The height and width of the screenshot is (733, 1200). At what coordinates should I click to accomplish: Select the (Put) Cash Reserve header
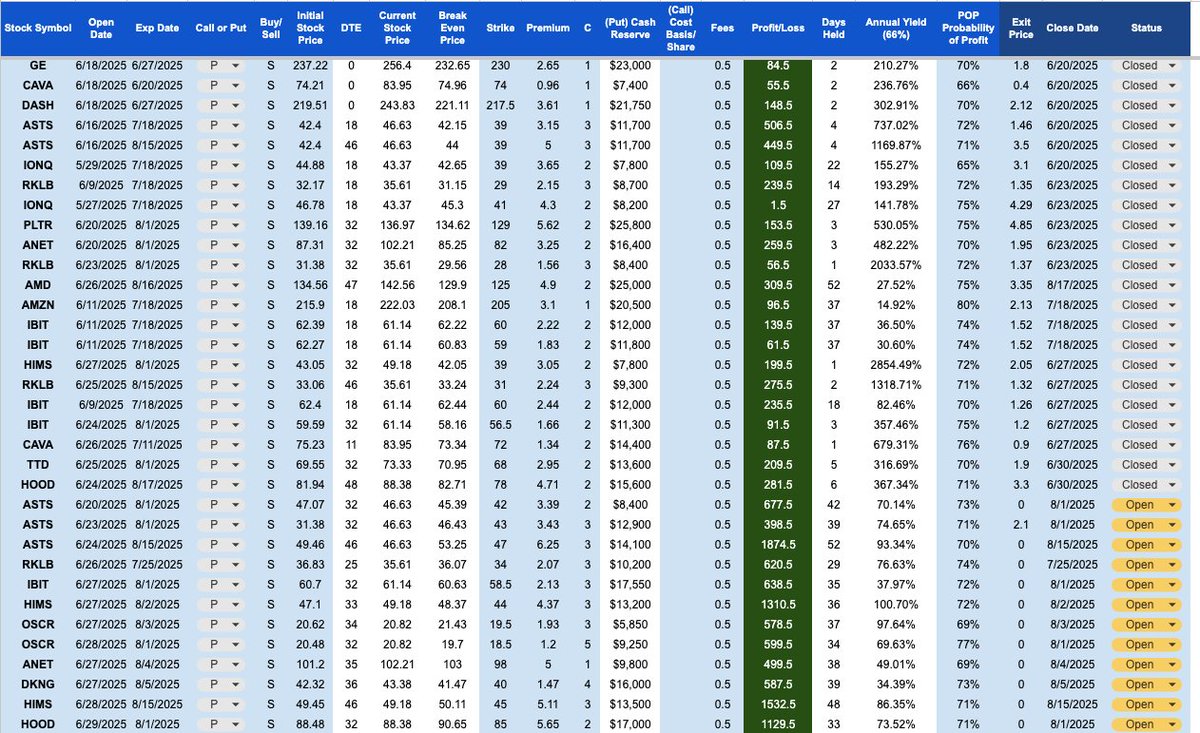[630, 28]
